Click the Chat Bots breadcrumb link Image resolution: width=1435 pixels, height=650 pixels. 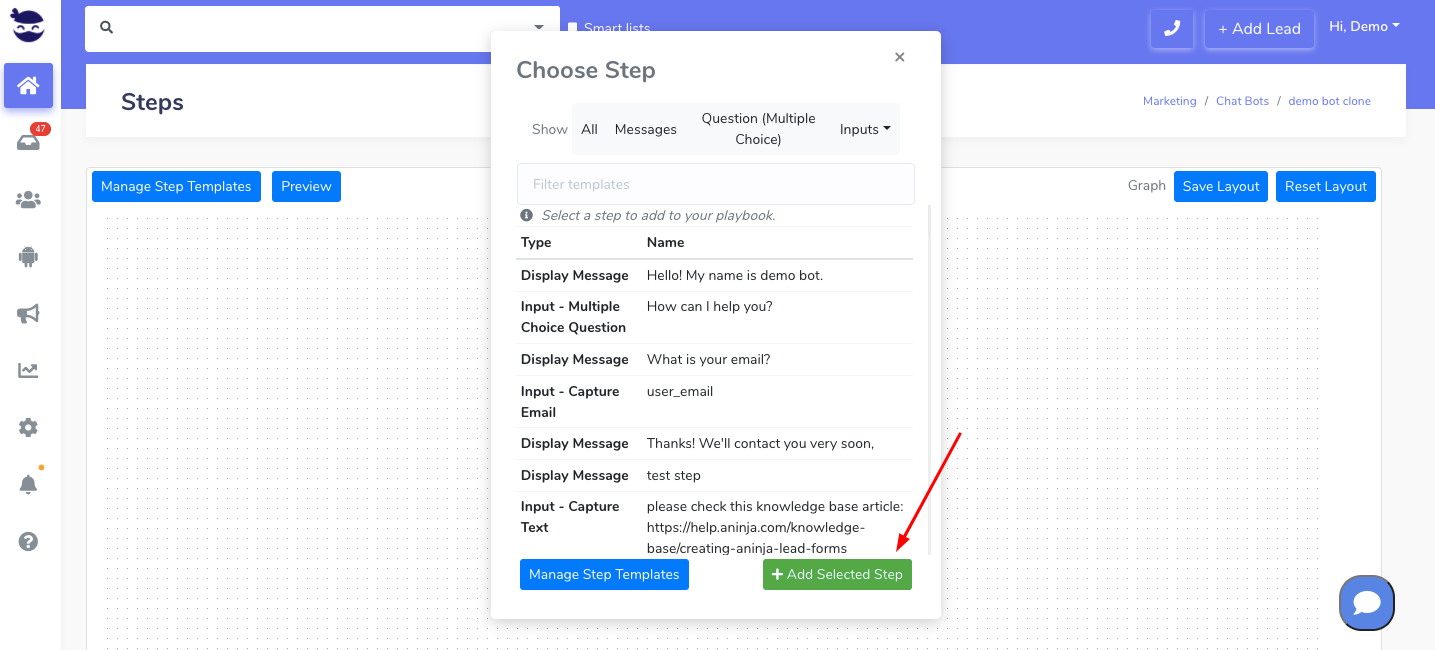click(1242, 101)
